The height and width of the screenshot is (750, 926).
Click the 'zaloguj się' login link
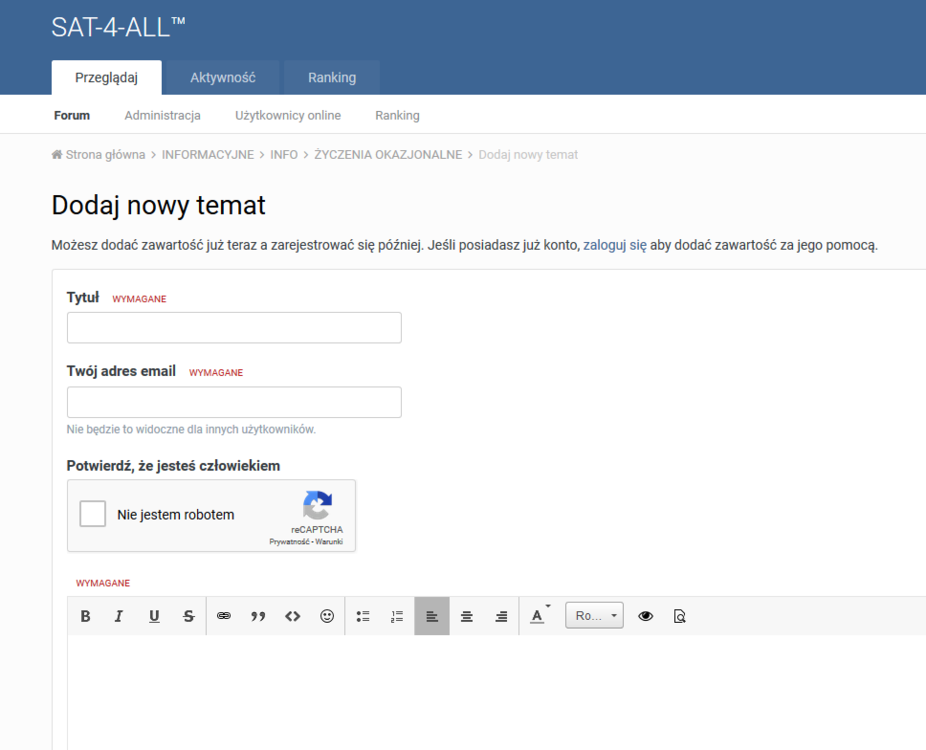pos(615,244)
